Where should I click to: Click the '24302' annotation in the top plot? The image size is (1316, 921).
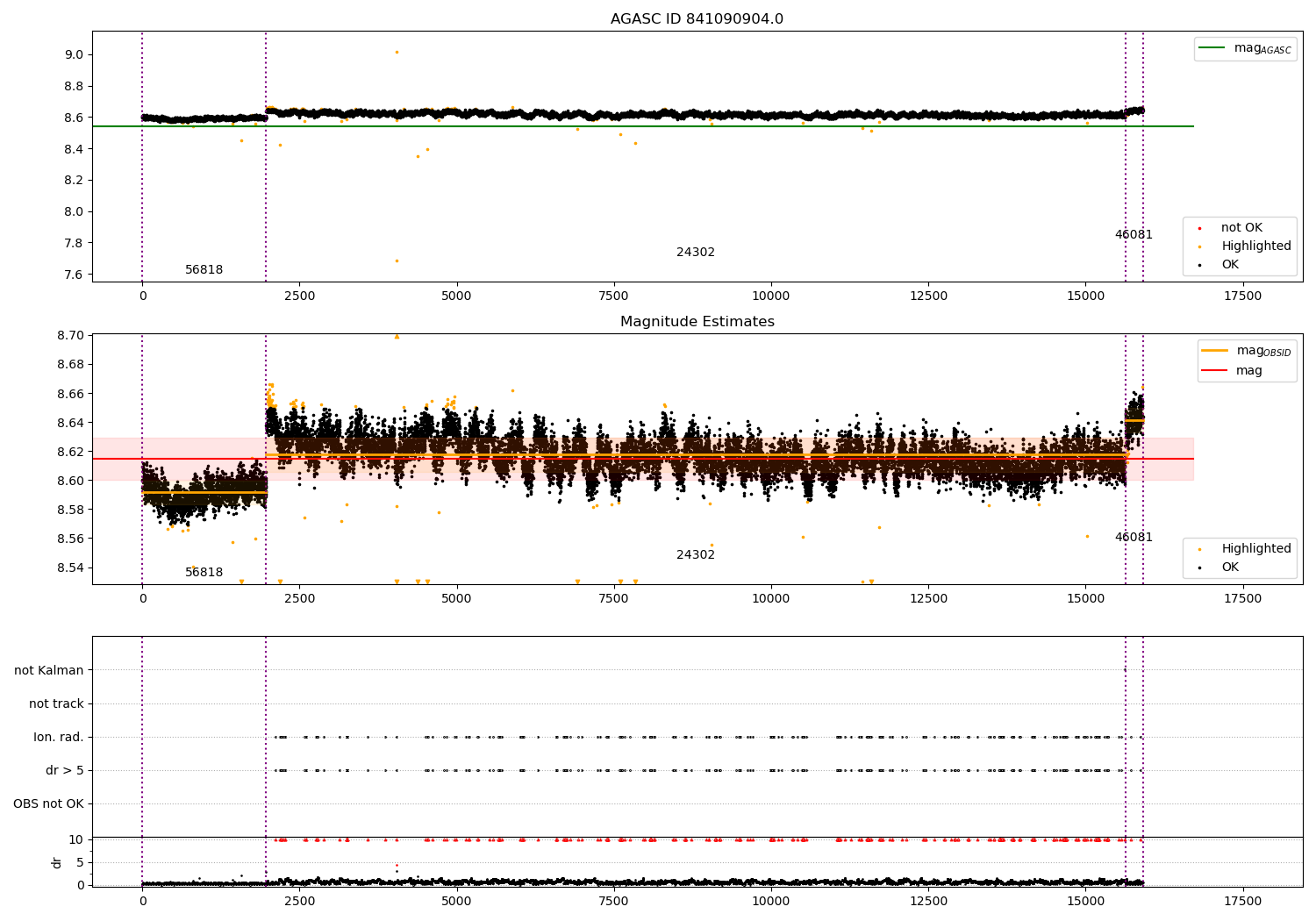point(696,253)
